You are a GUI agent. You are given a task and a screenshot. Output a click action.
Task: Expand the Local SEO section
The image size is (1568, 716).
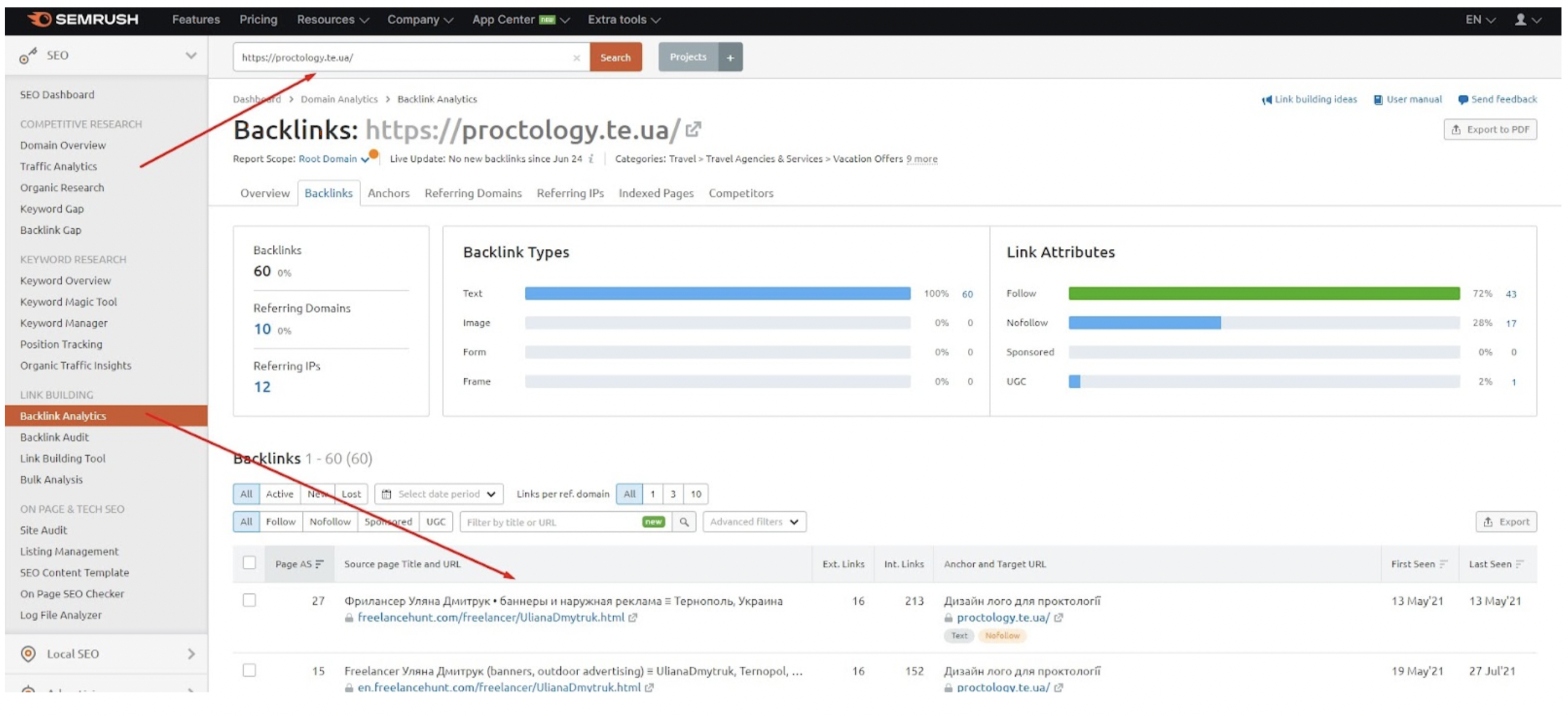tap(191, 654)
